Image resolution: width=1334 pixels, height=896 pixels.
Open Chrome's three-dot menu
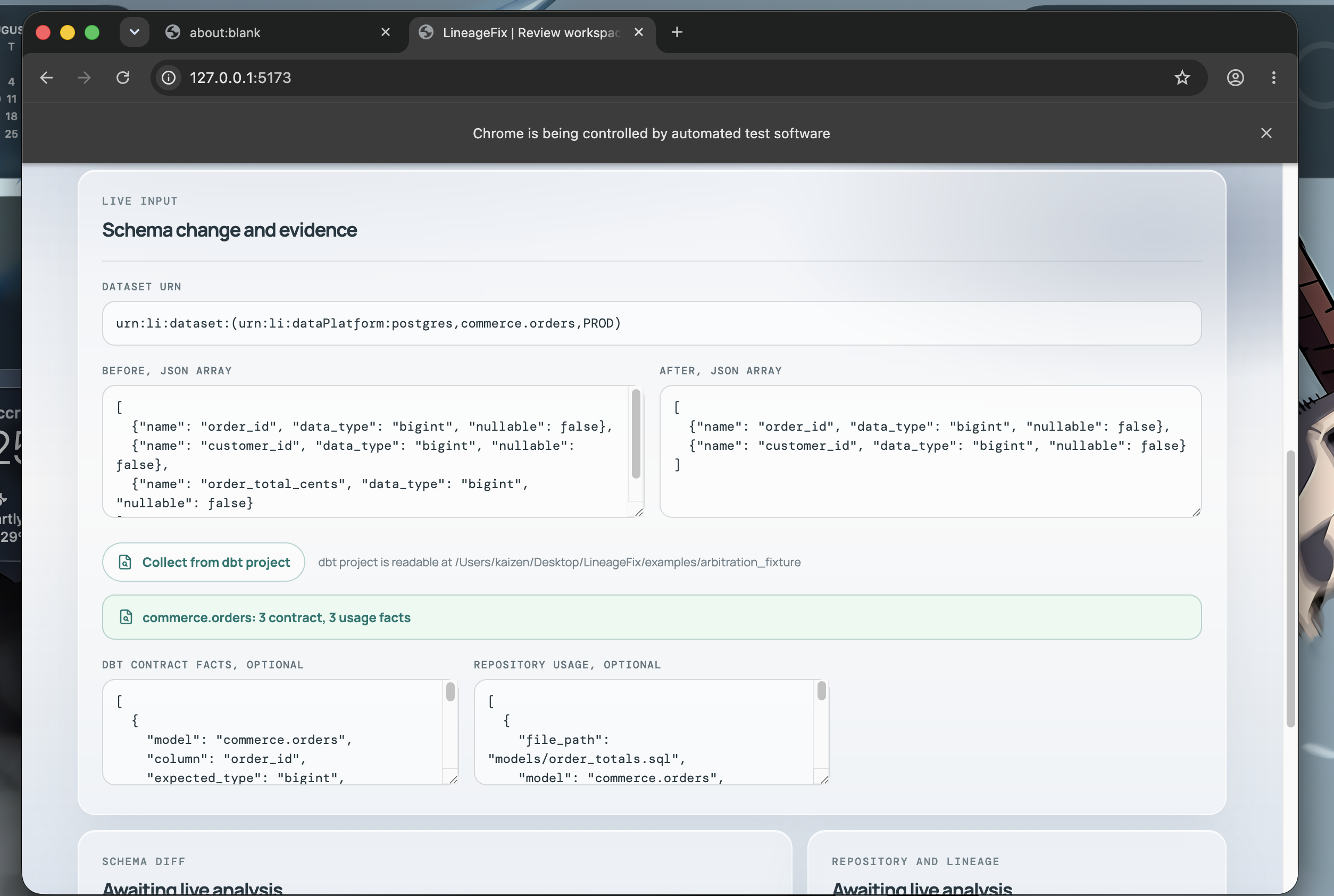pos(1273,78)
